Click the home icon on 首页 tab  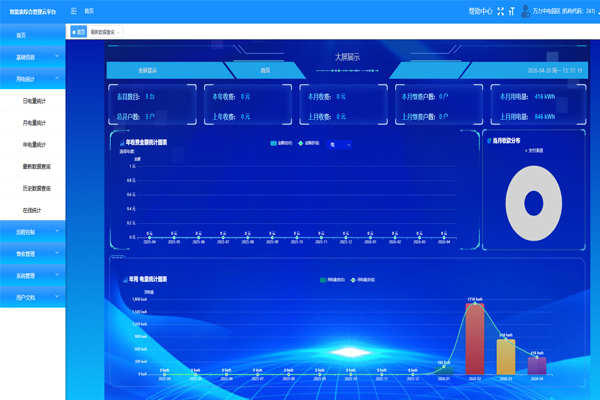[x=75, y=32]
